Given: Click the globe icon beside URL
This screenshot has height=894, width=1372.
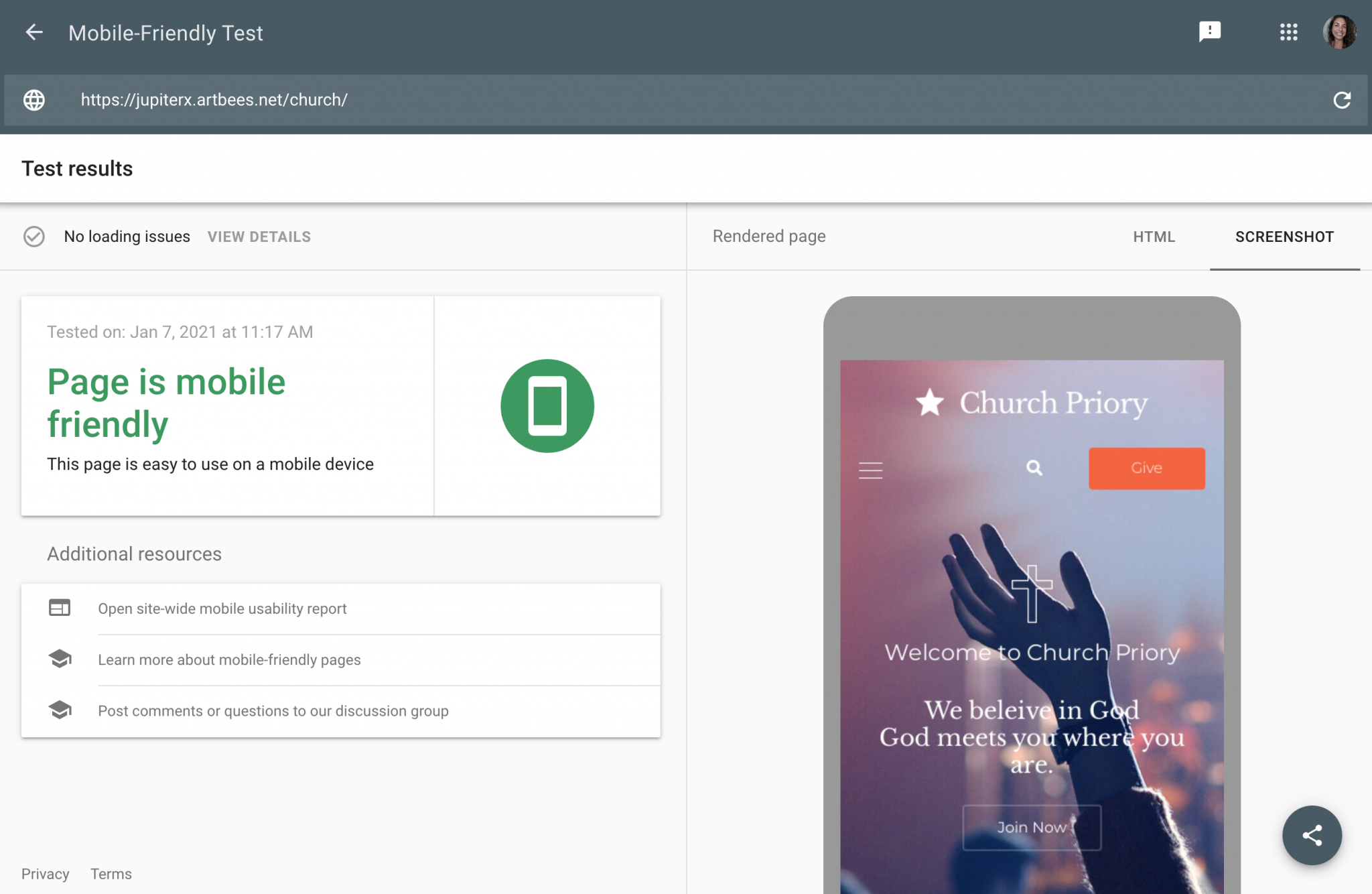Looking at the screenshot, I should click(x=34, y=100).
